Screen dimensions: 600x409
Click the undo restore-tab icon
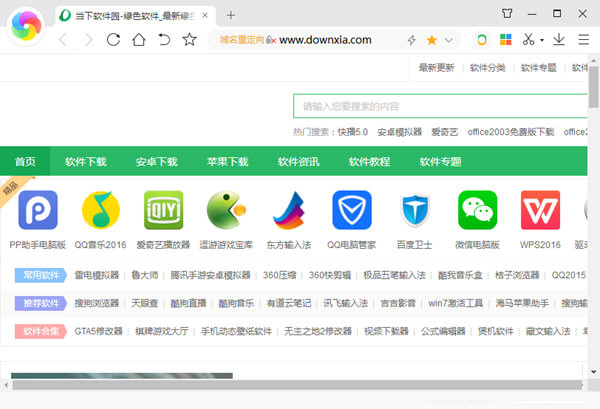point(164,39)
